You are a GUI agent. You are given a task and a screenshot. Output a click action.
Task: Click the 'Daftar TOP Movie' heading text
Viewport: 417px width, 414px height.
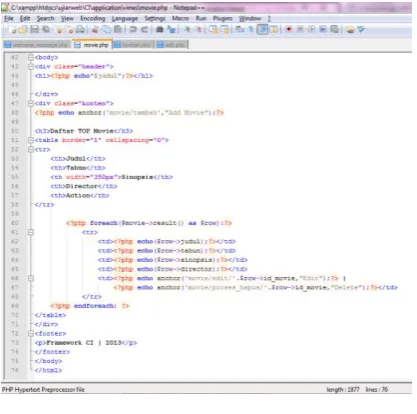[82, 131]
